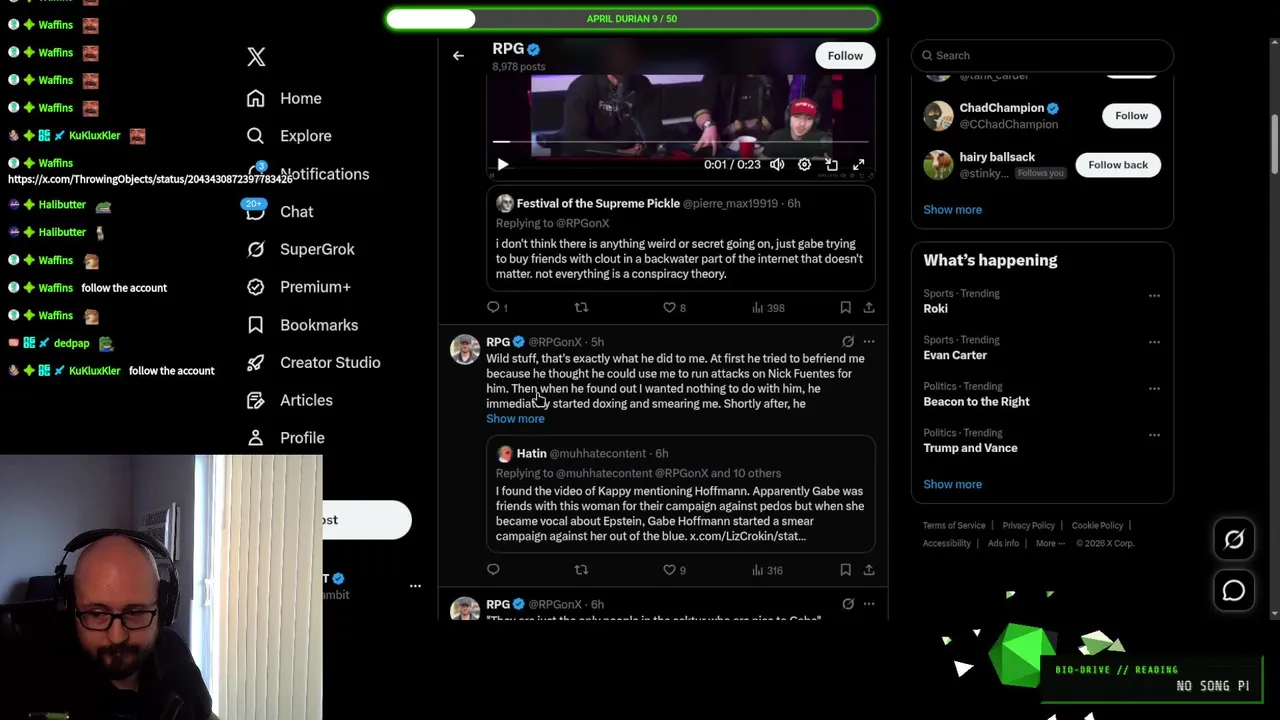Click the Articles icon in sidebar
Image resolution: width=1280 pixels, height=720 pixels.
(x=256, y=400)
